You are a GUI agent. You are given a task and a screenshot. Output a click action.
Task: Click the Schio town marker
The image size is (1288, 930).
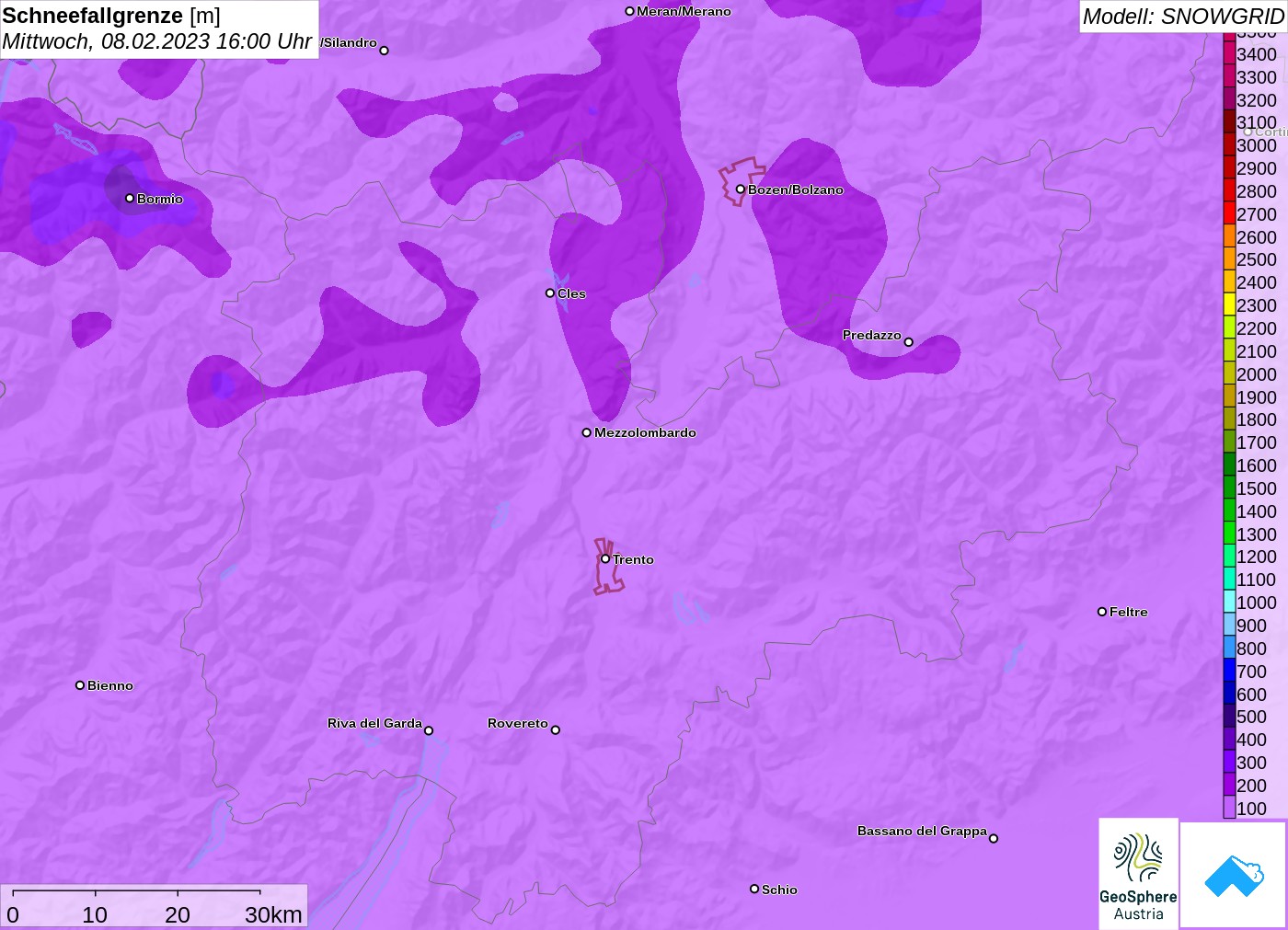[754, 889]
